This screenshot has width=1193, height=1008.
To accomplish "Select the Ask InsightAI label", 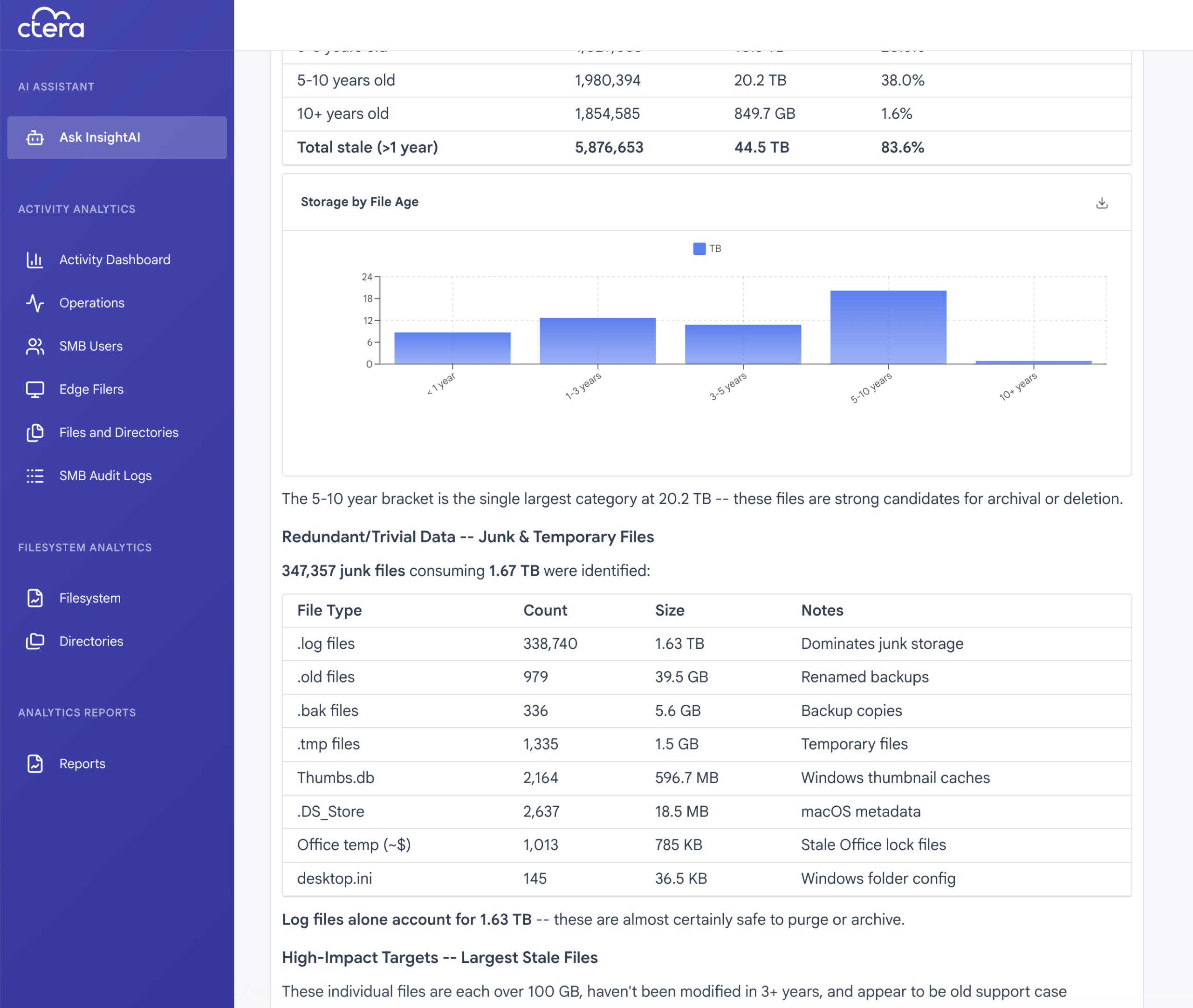I will [100, 138].
